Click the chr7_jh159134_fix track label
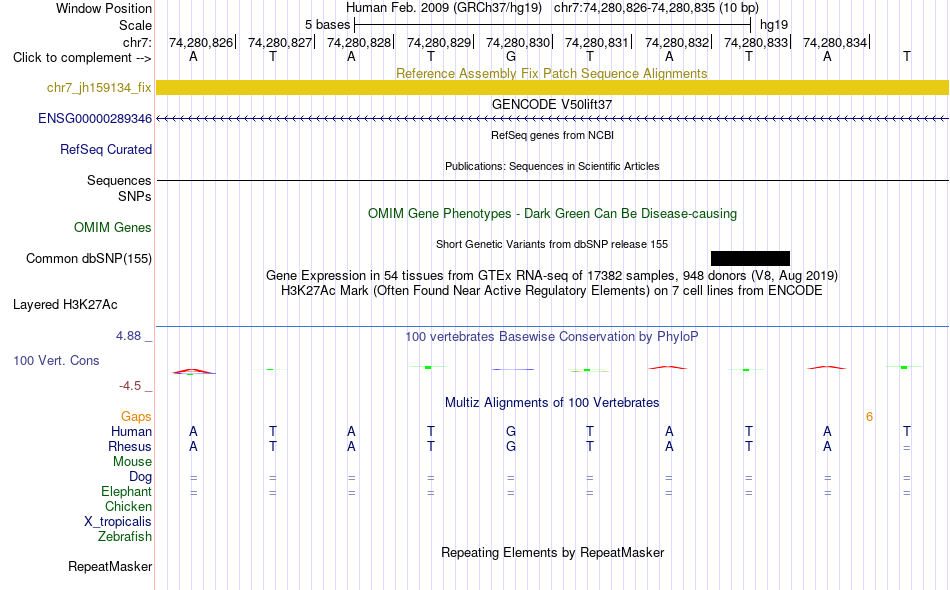This screenshot has width=950, height=590. coord(99,87)
